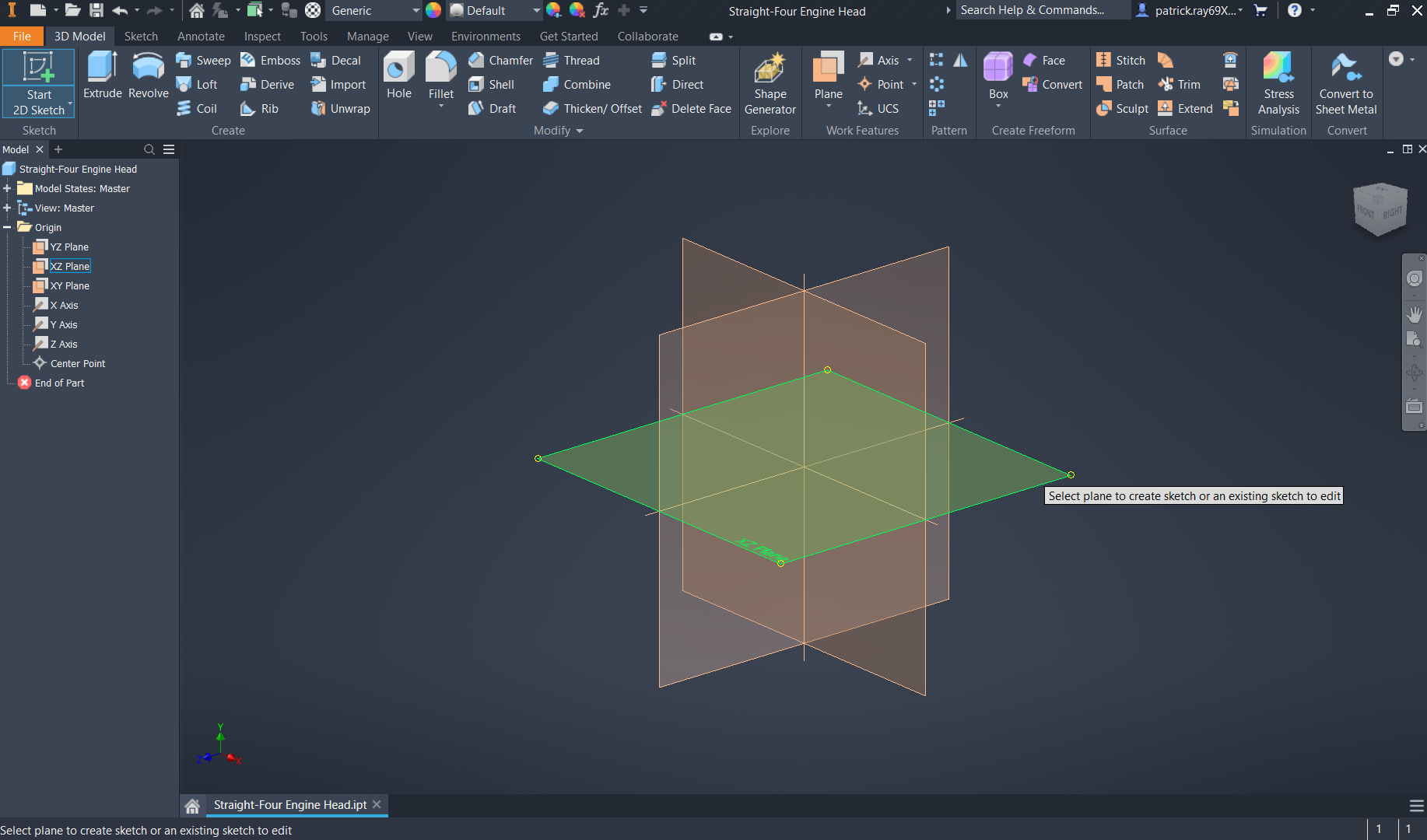Switch to the Inspect ribbon tab
The image size is (1427, 840).
[x=262, y=37]
